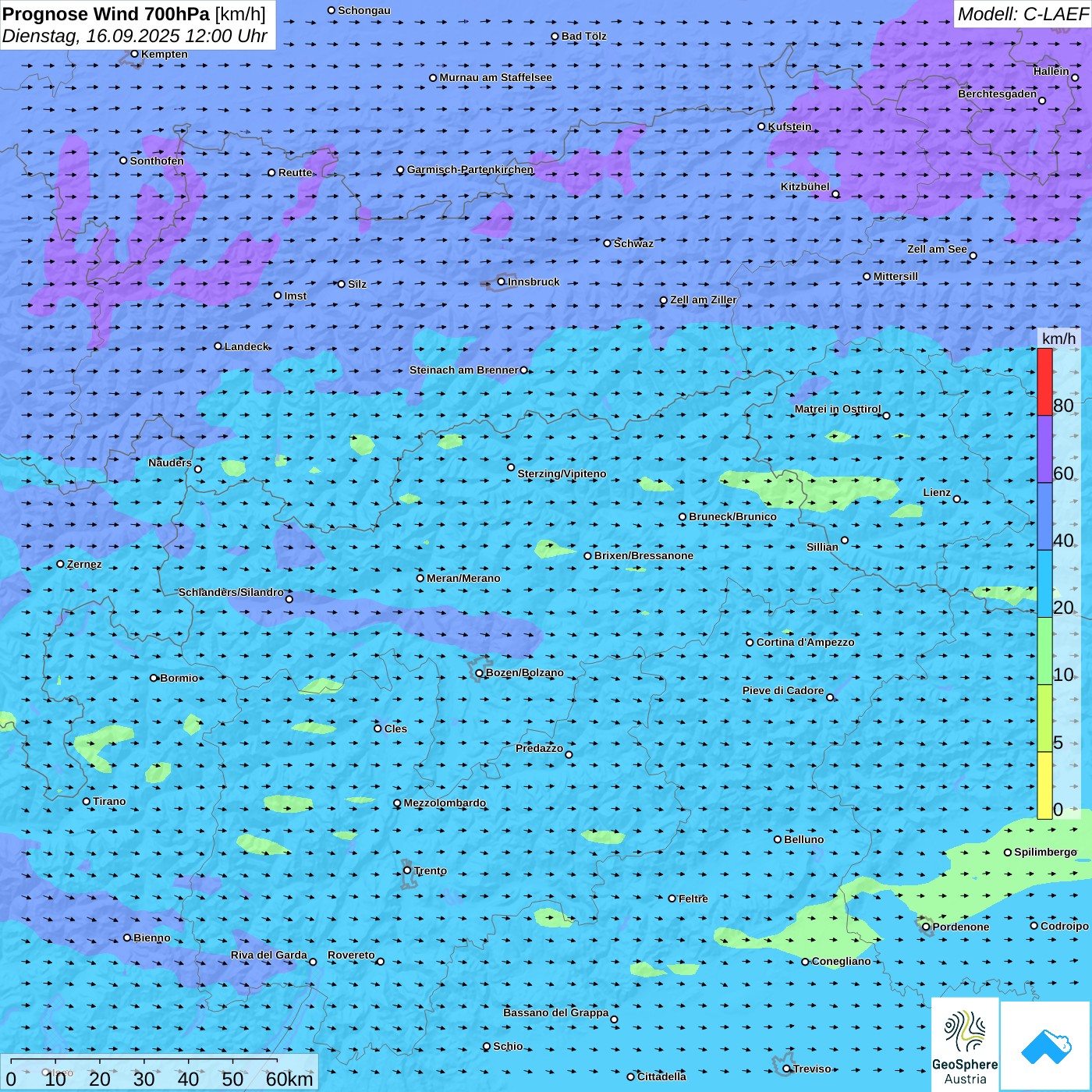
Task: Click the Garmisch-Partenkirchen location dot
Action: 400,170
